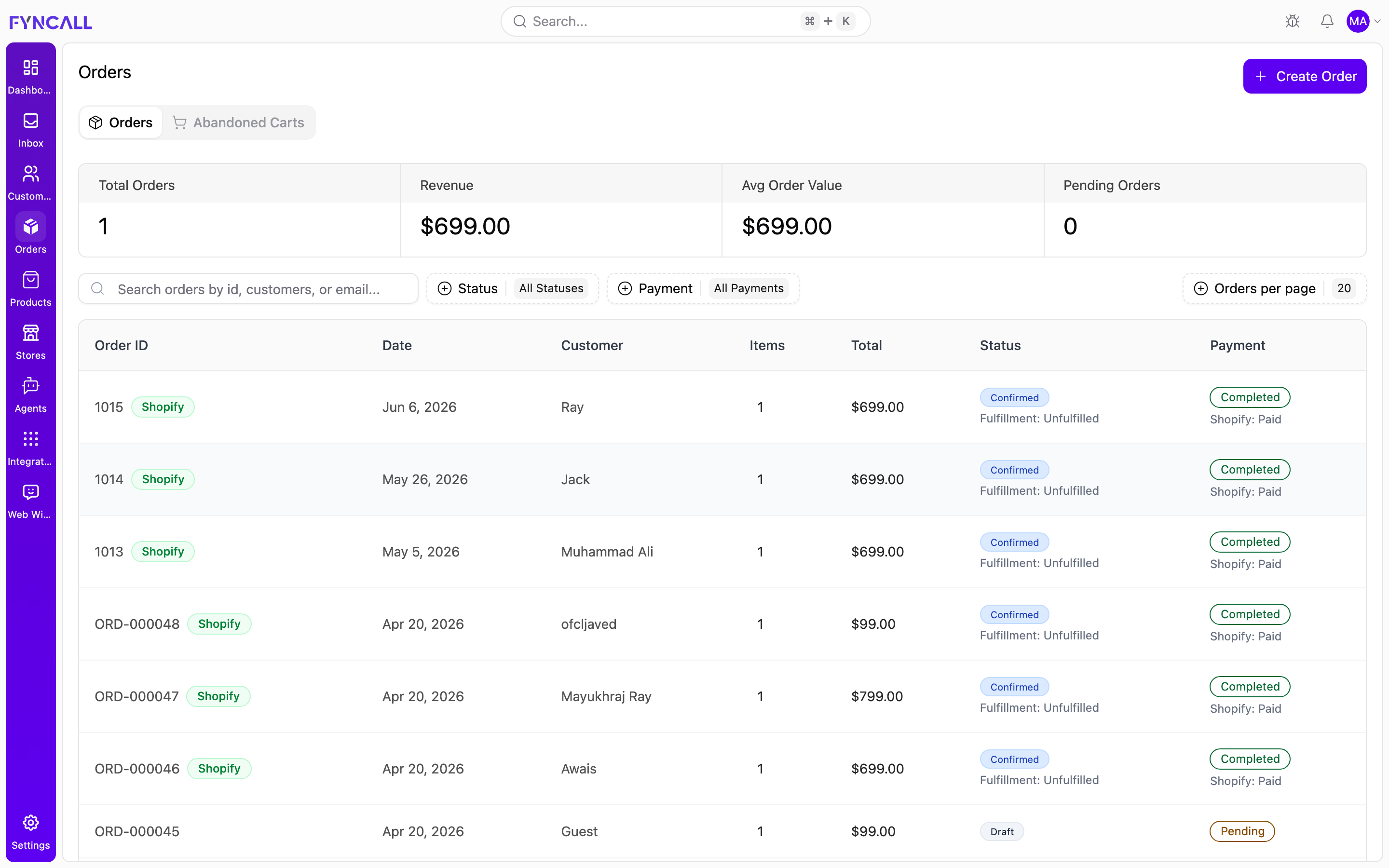Viewport: 1389px width, 868px height.
Task: Click the Pending Orders stat card
Action: (x=1205, y=210)
